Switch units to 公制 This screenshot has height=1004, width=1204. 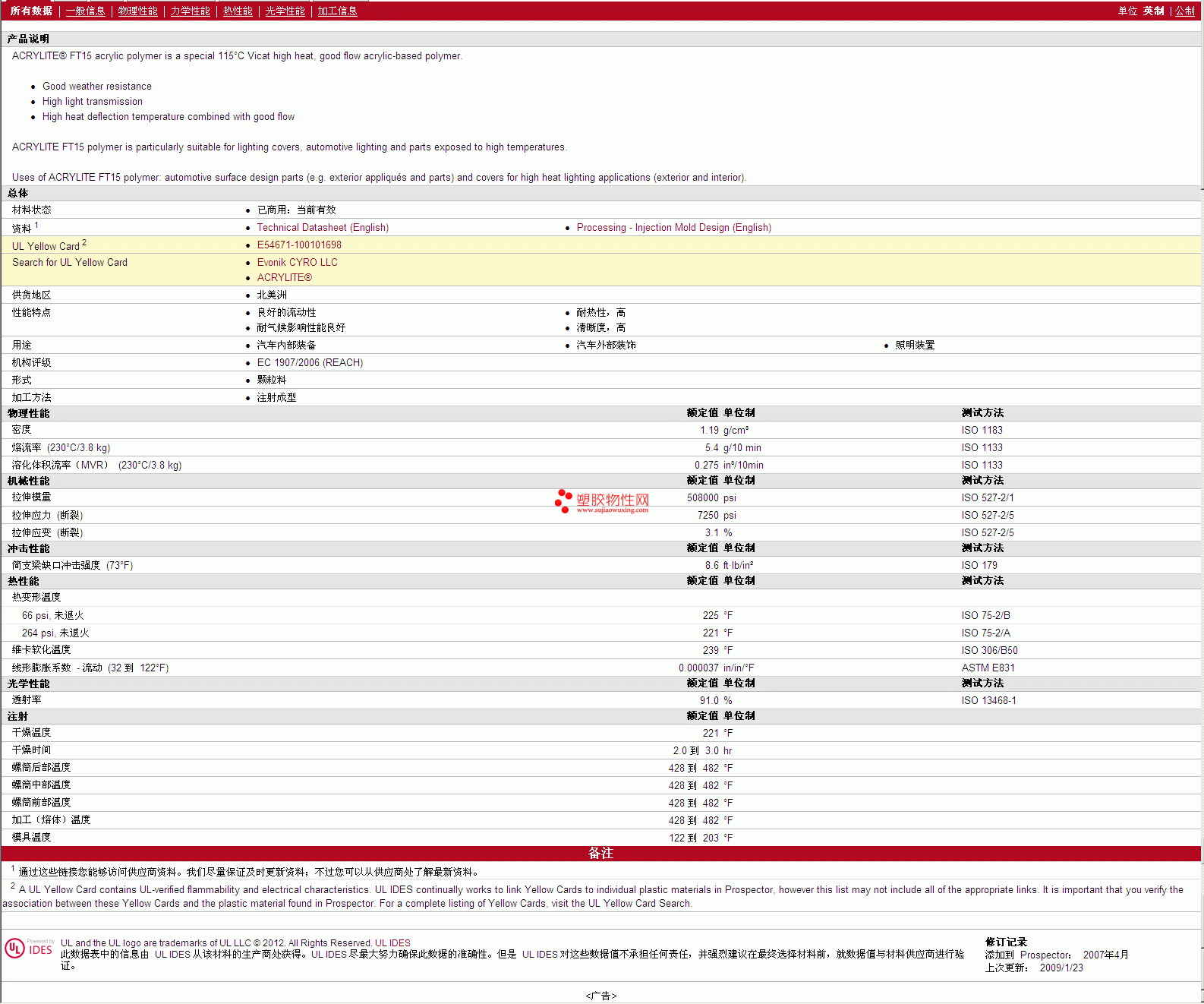(1184, 11)
